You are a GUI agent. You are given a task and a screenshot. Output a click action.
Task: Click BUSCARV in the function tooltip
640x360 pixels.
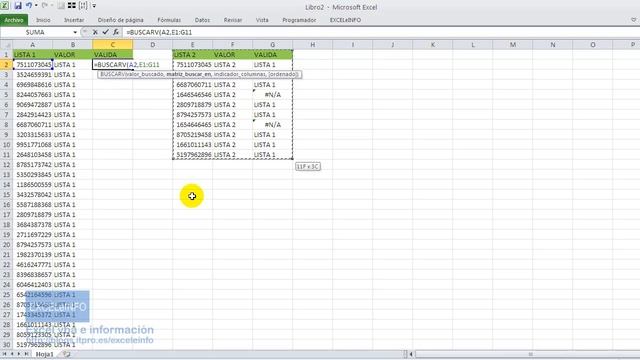pos(112,74)
